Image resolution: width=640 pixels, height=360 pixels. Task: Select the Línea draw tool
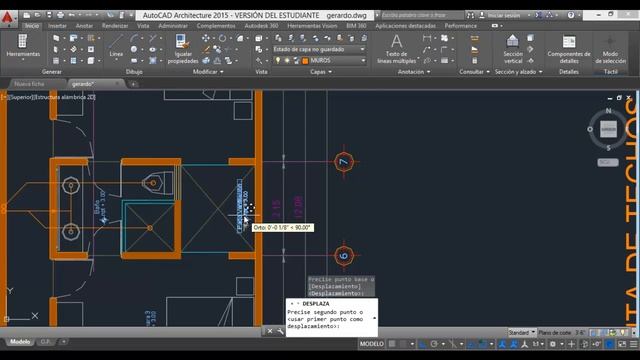click(x=116, y=45)
